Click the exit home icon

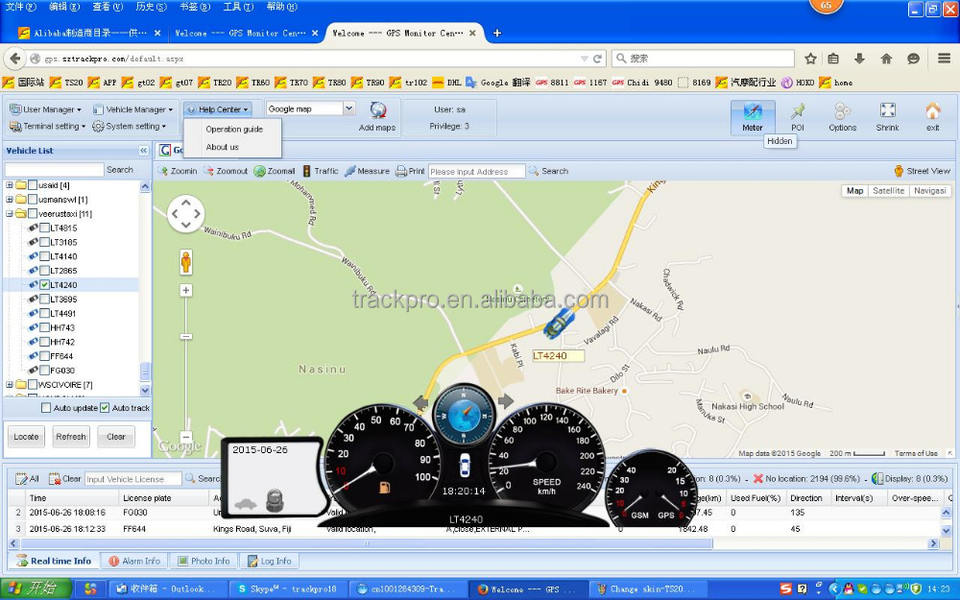pyautogui.click(x=932, y=112)
